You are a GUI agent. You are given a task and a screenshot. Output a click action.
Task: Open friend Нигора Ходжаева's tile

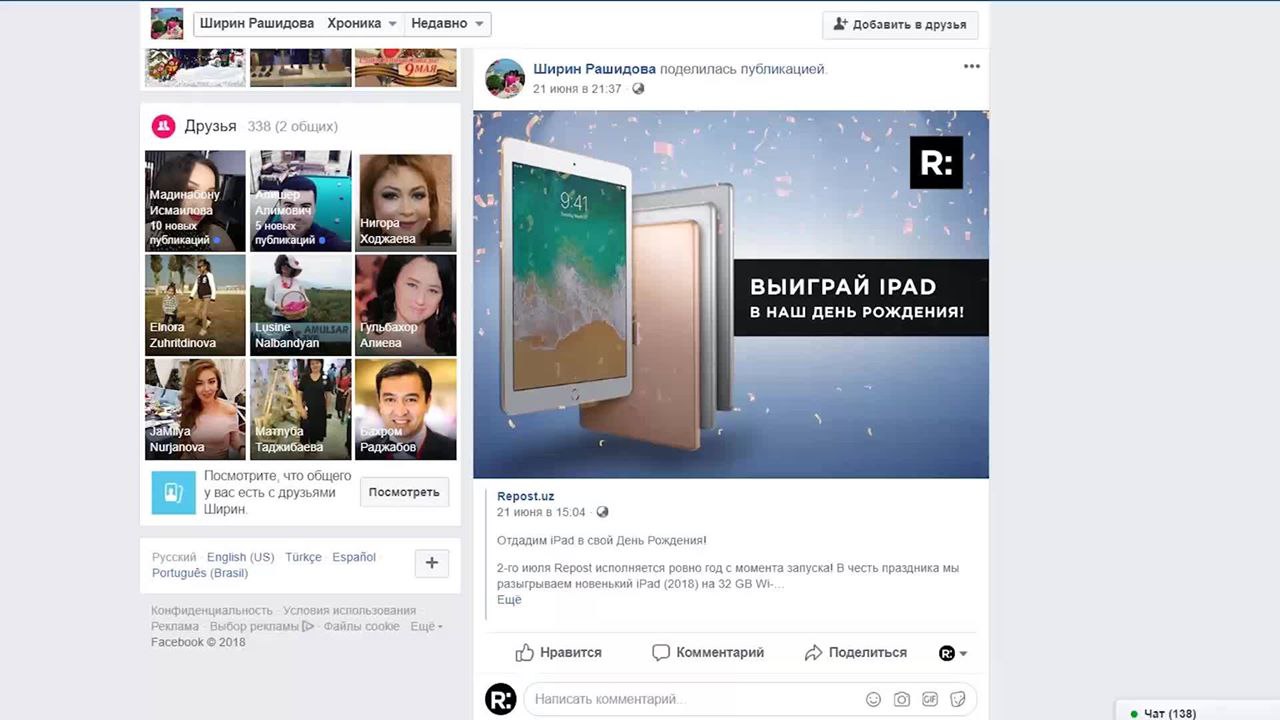(x=405, y=200)
